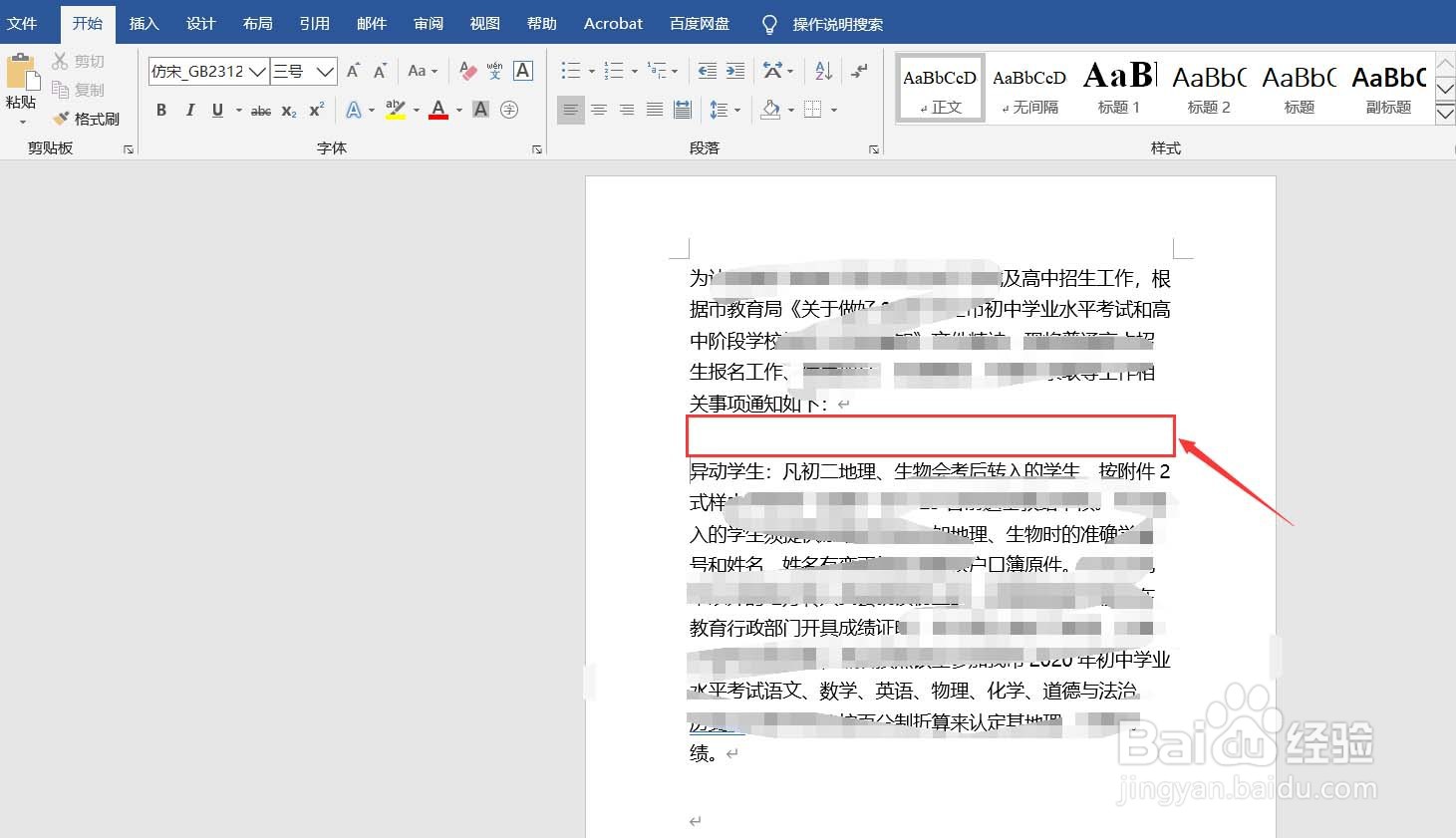Apply distributed alignment
The width and height of the screenshot is (1456, 838).
[683, 110]
